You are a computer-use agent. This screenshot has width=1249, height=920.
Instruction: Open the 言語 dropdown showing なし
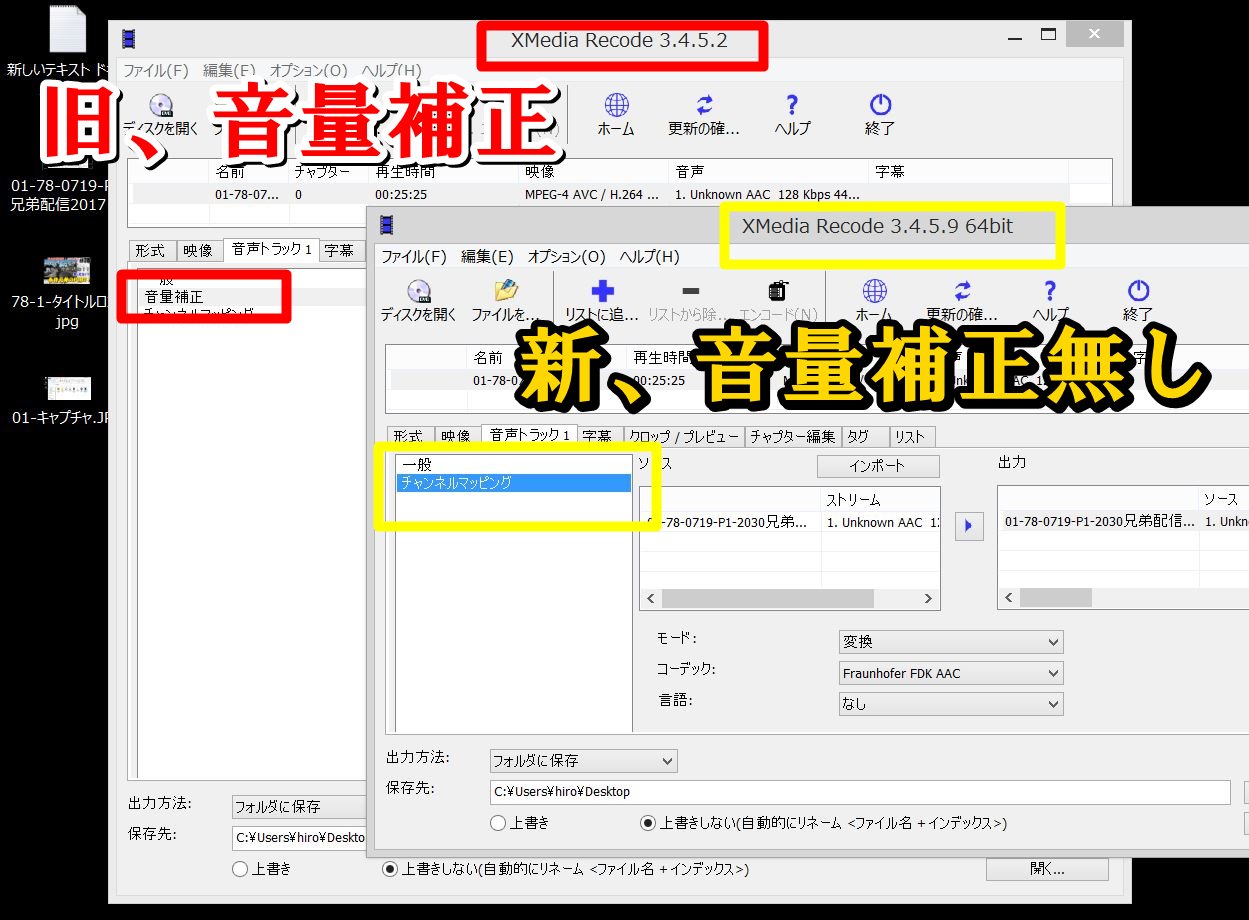[950, 704]
